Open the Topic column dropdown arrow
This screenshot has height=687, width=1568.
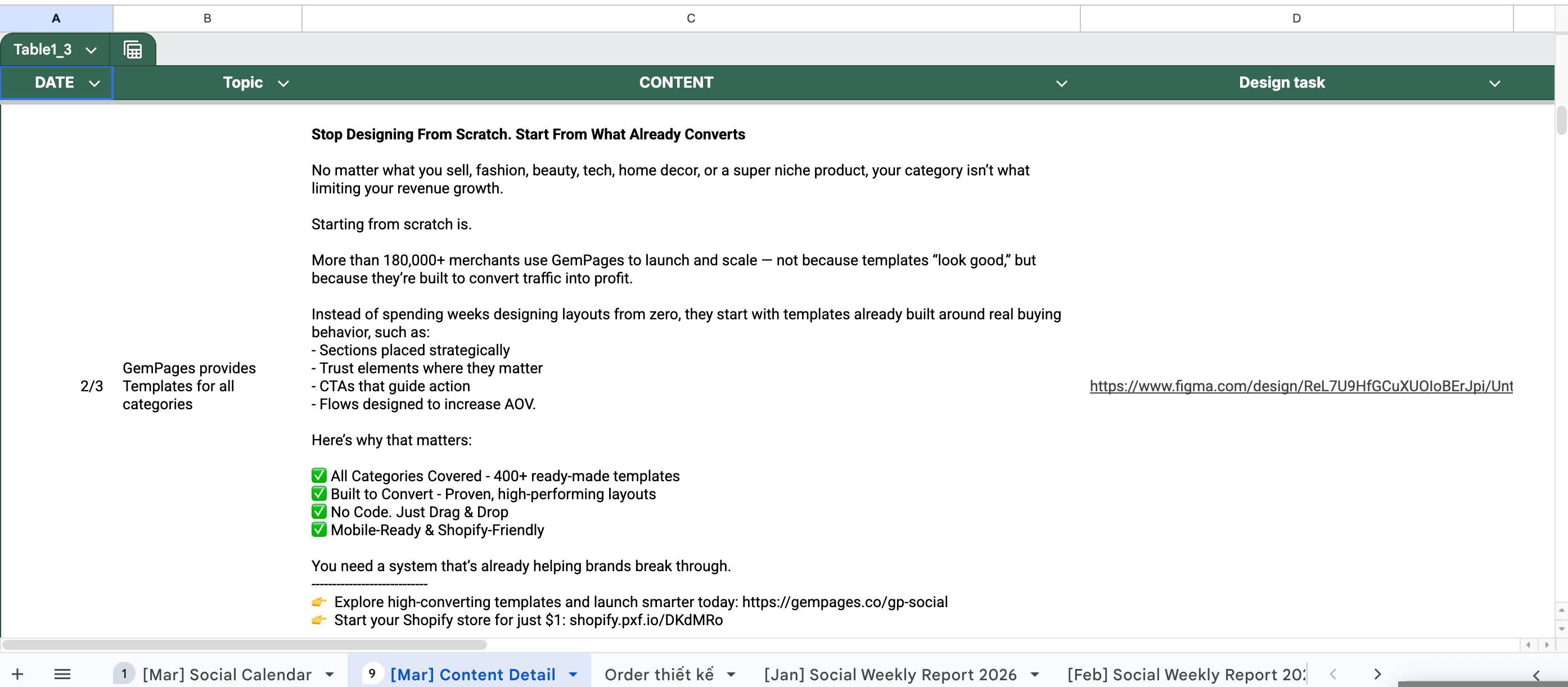tap(283, 83)
